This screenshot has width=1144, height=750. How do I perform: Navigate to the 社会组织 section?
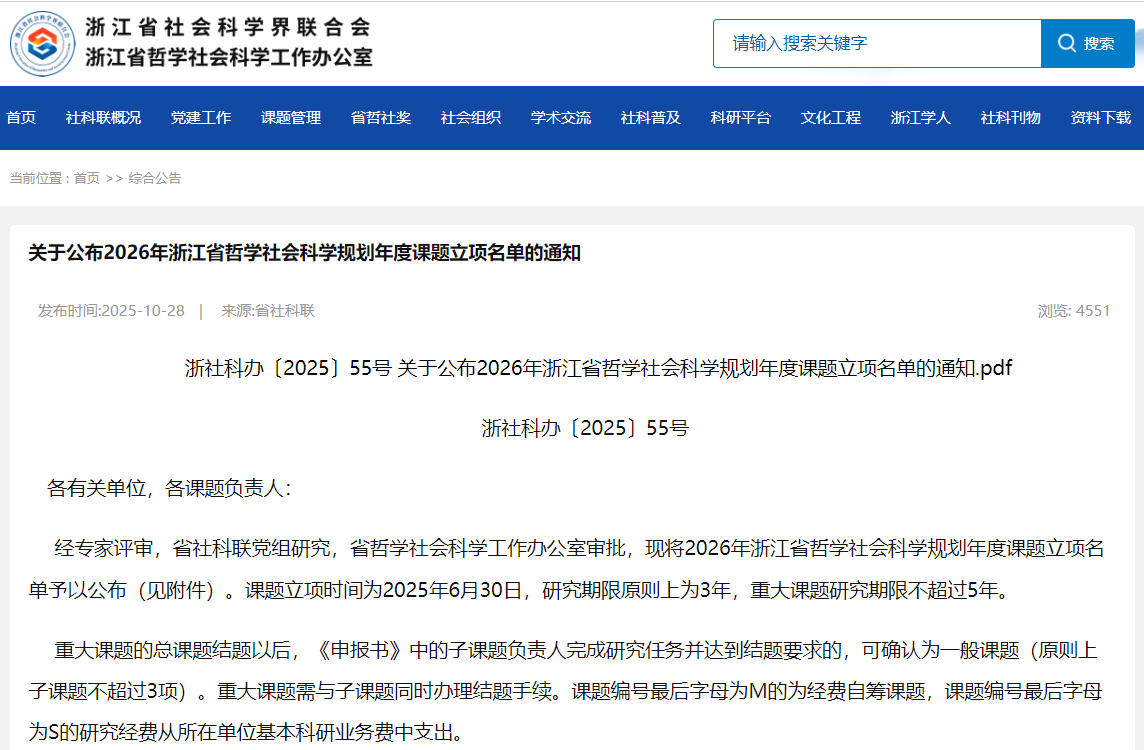(471, 118)
